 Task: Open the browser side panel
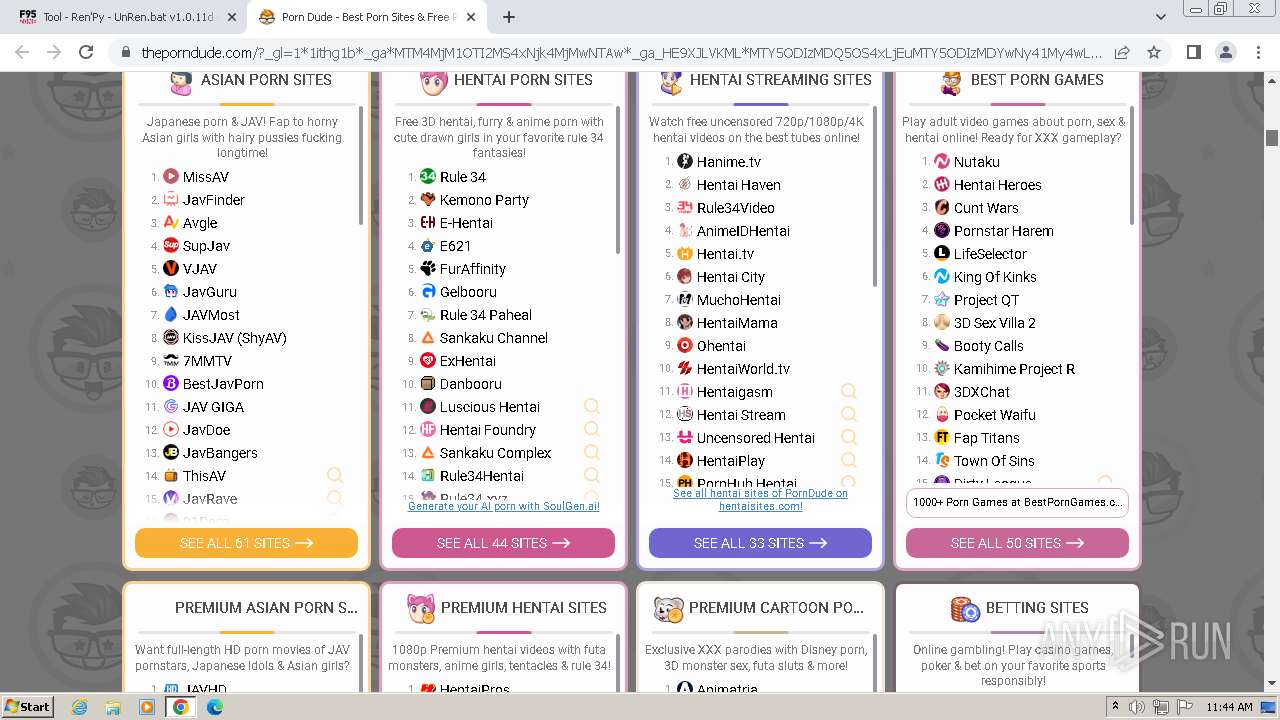pos(1194,52)
